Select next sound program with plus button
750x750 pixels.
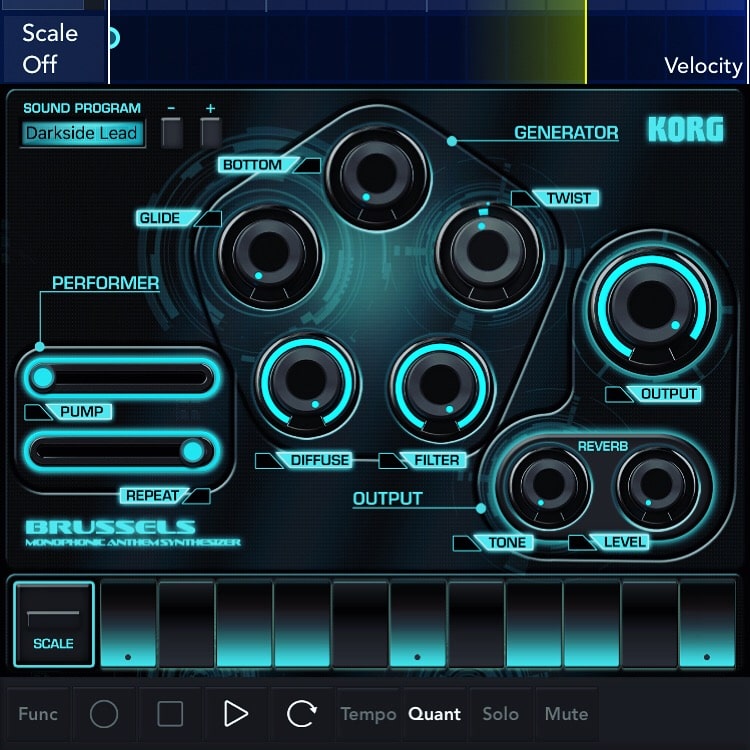coord(210,132)
